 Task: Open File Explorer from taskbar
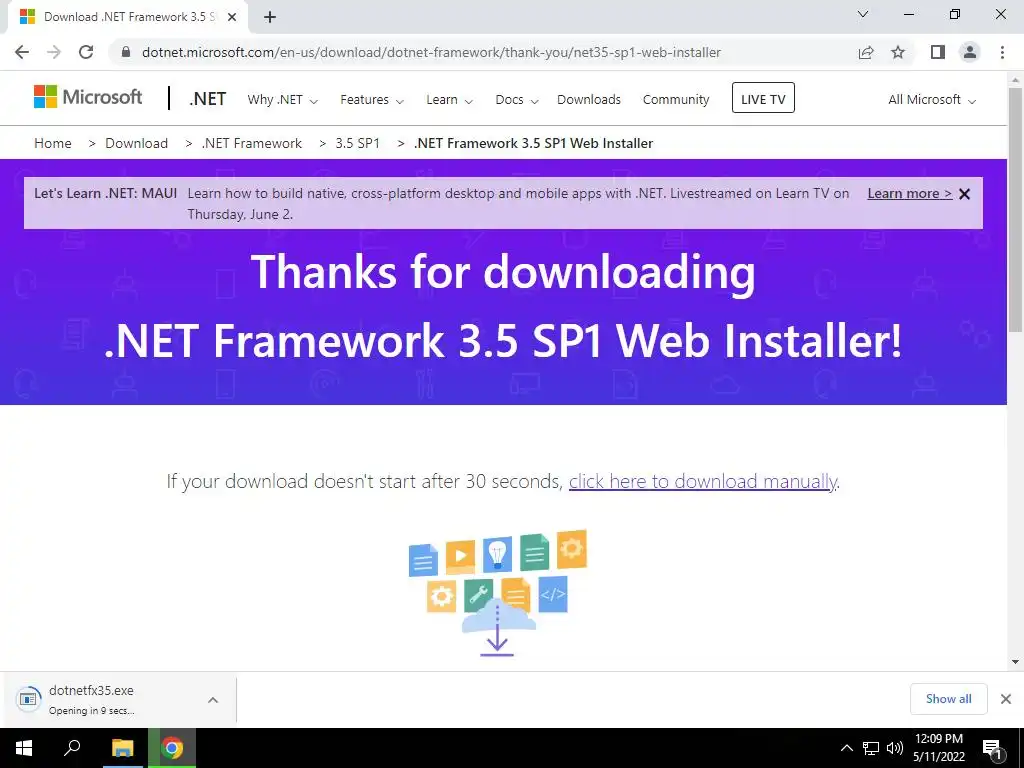tap(122, 748)
